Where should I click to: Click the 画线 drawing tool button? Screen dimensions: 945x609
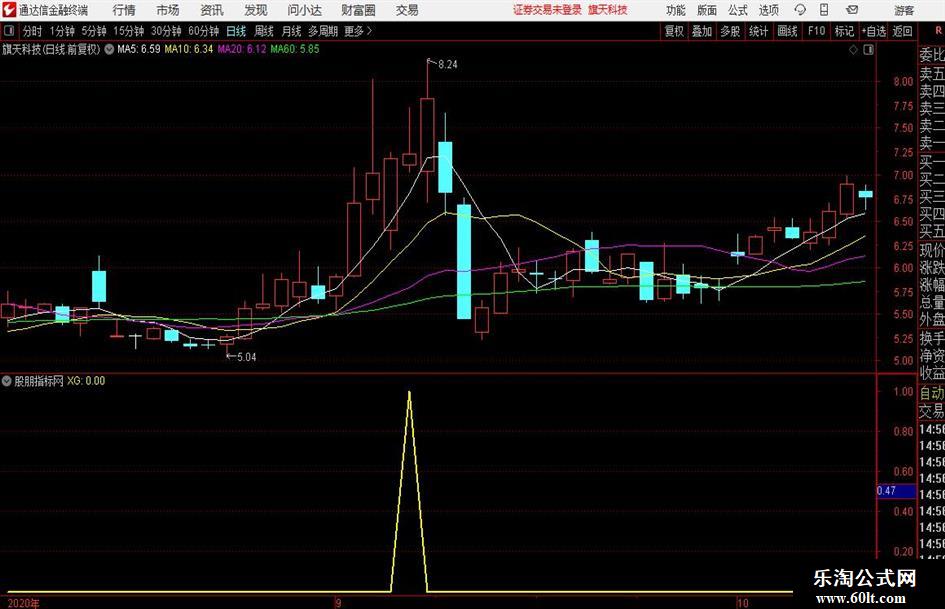(787, 31)
